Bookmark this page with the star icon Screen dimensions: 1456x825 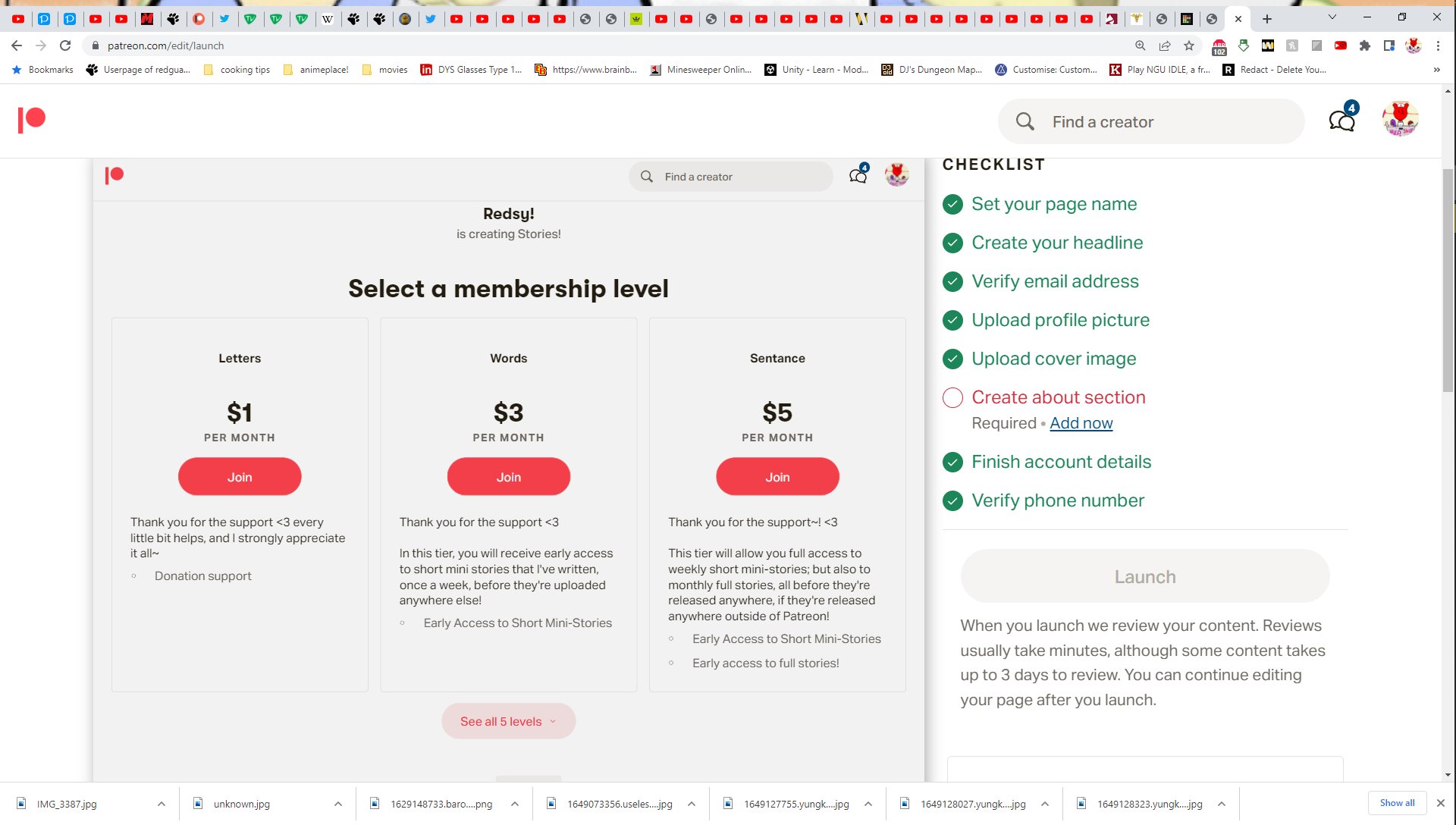click(1189, 45)
